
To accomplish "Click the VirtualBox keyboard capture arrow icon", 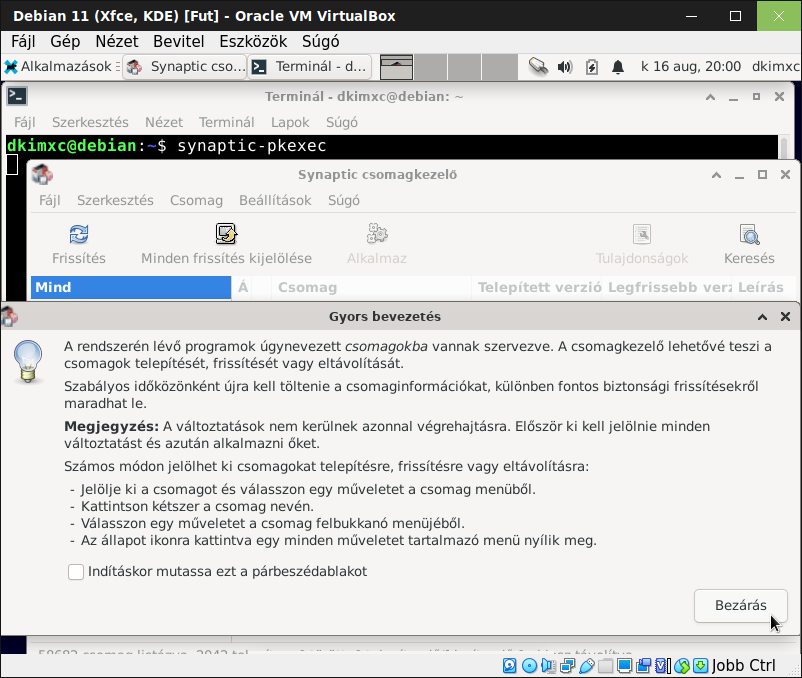I will [701, 665].
